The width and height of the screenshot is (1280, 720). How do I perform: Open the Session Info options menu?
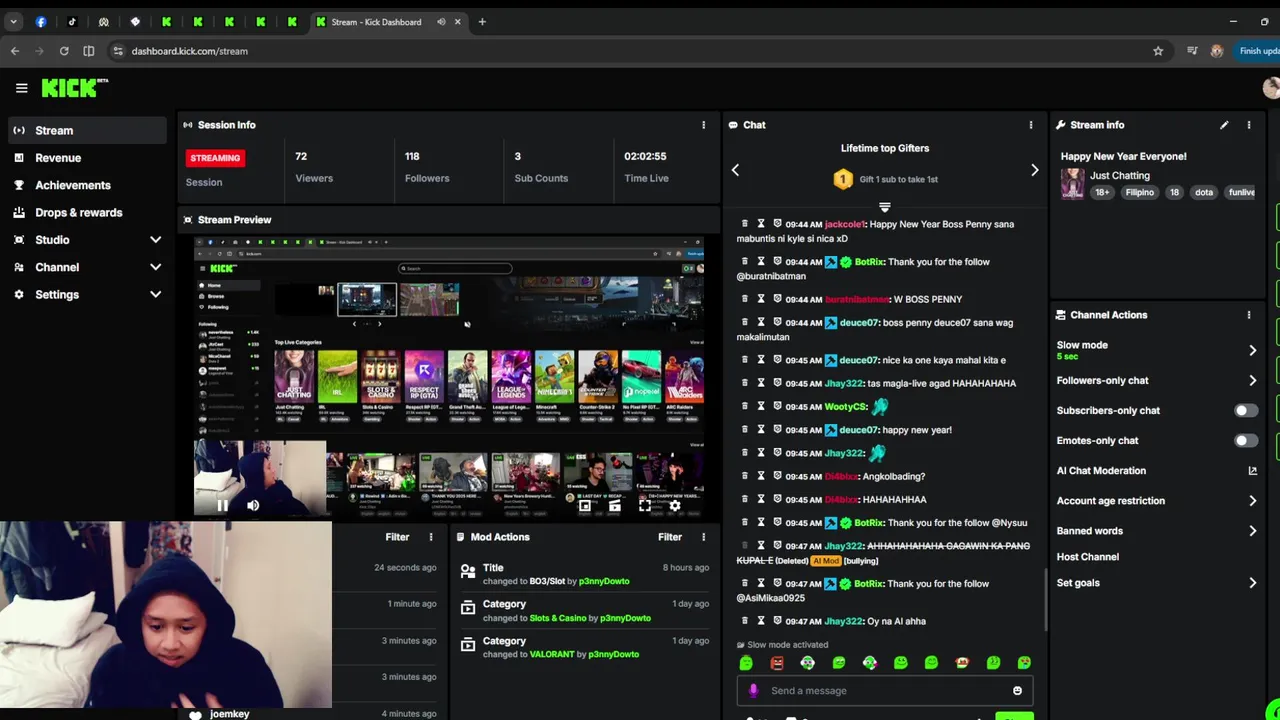[x=703, y=125]
